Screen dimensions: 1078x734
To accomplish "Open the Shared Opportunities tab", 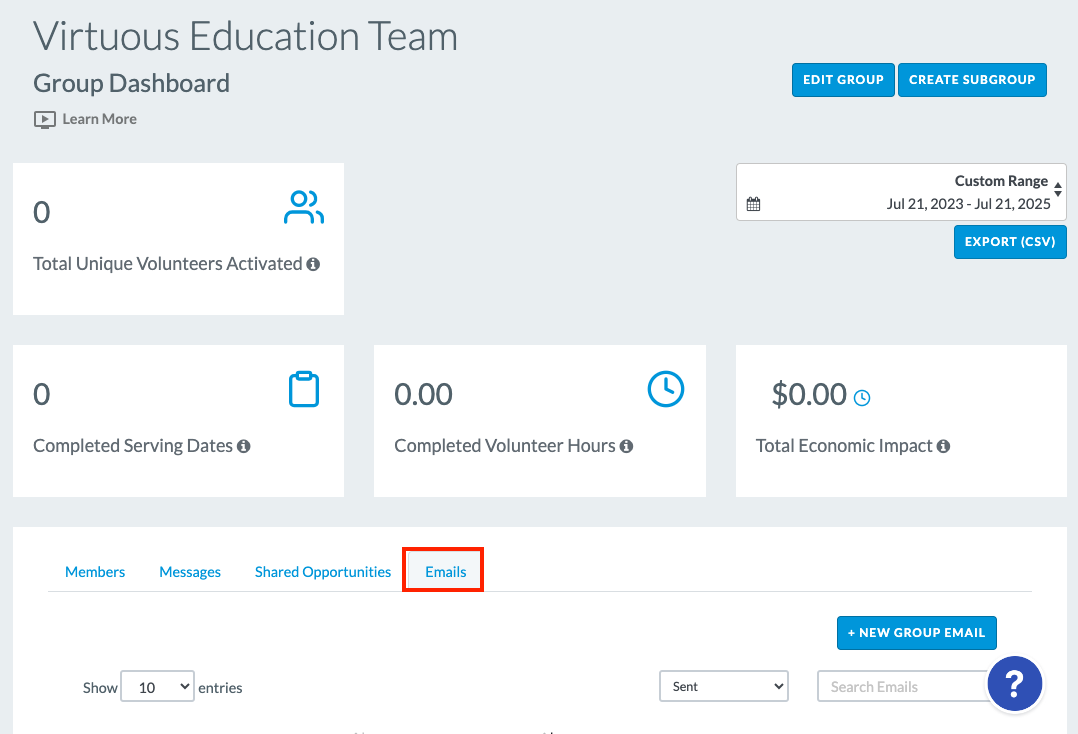I will [323, 572].
